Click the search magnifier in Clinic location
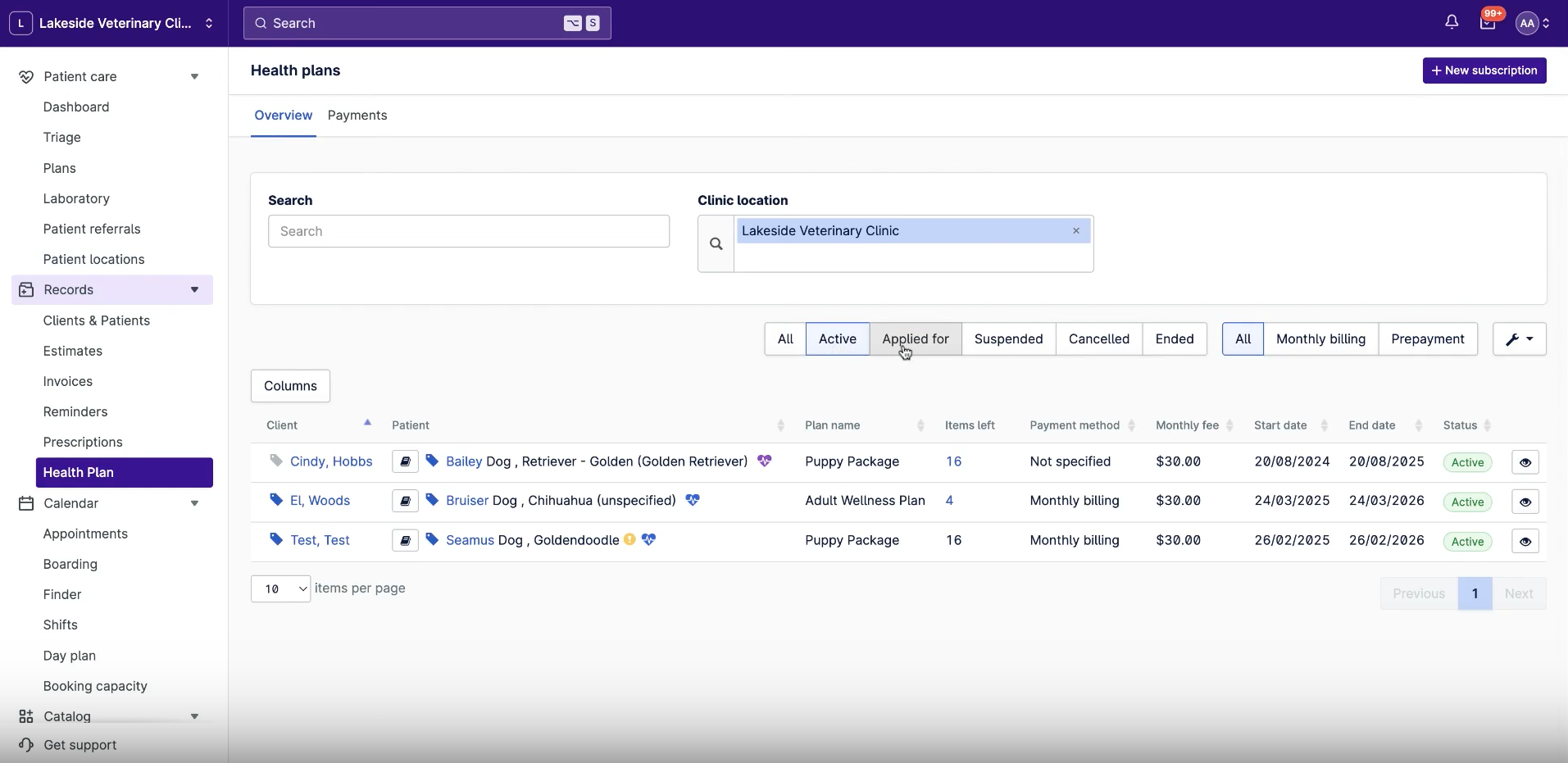The height and width of the screenshot is (763, 1568). pyautogui.click(x=716, y=243)
